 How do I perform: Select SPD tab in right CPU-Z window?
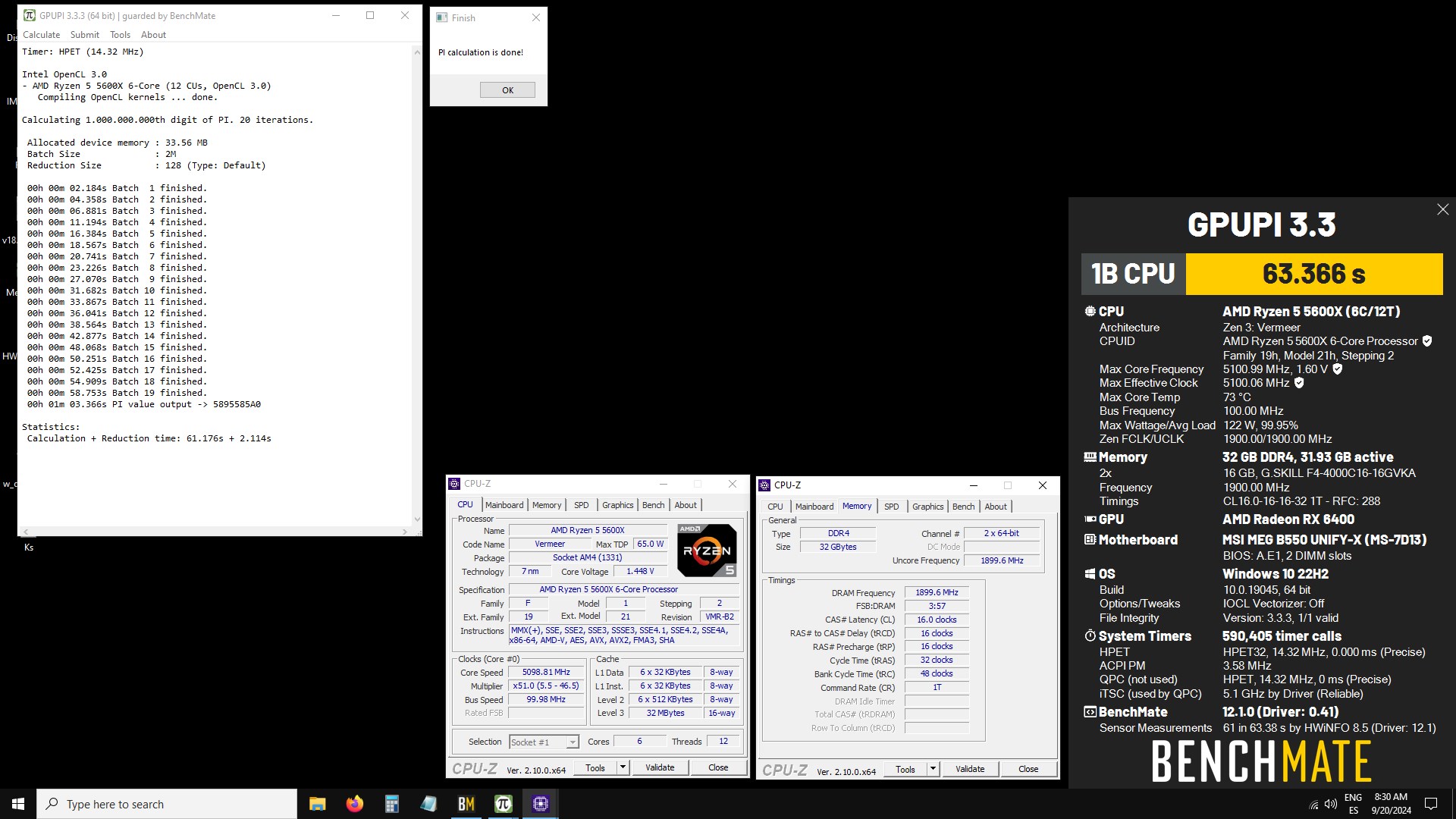[x=891, y=507]
